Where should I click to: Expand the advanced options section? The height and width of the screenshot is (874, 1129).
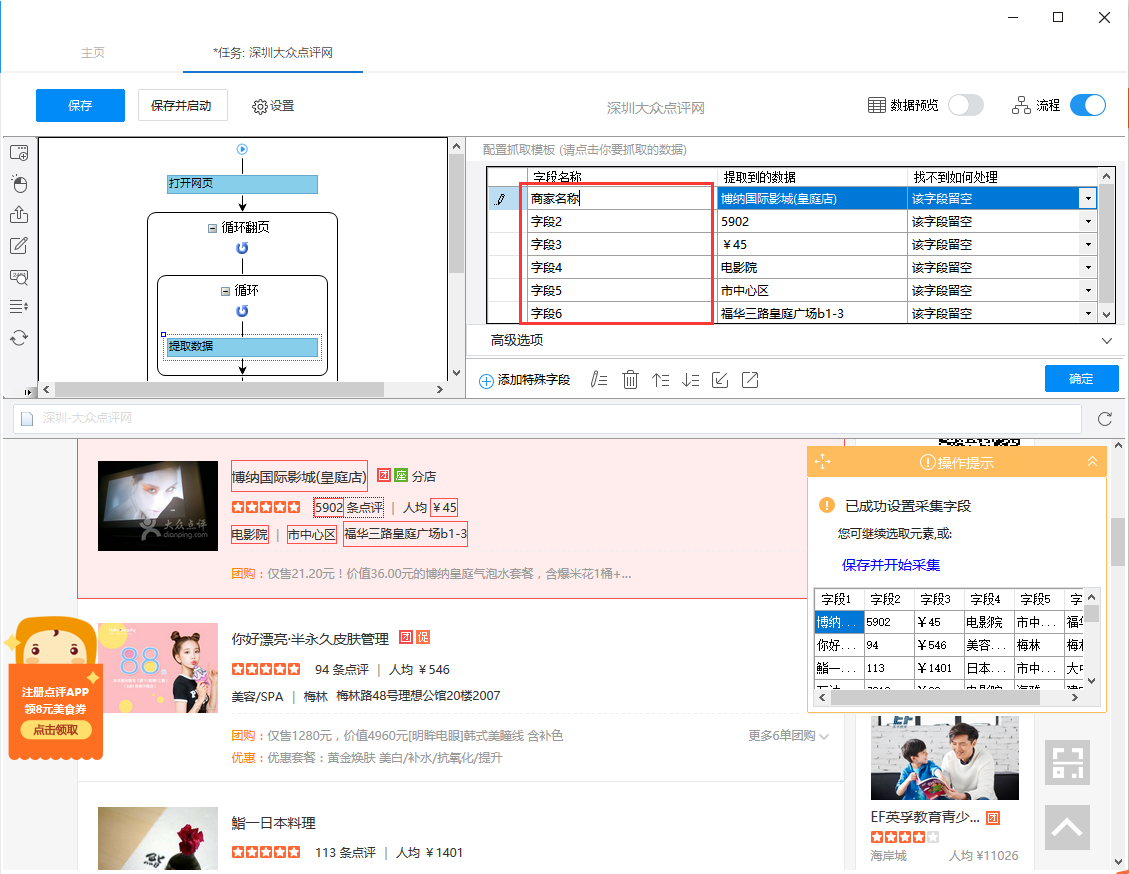[x=1107, y=341]
